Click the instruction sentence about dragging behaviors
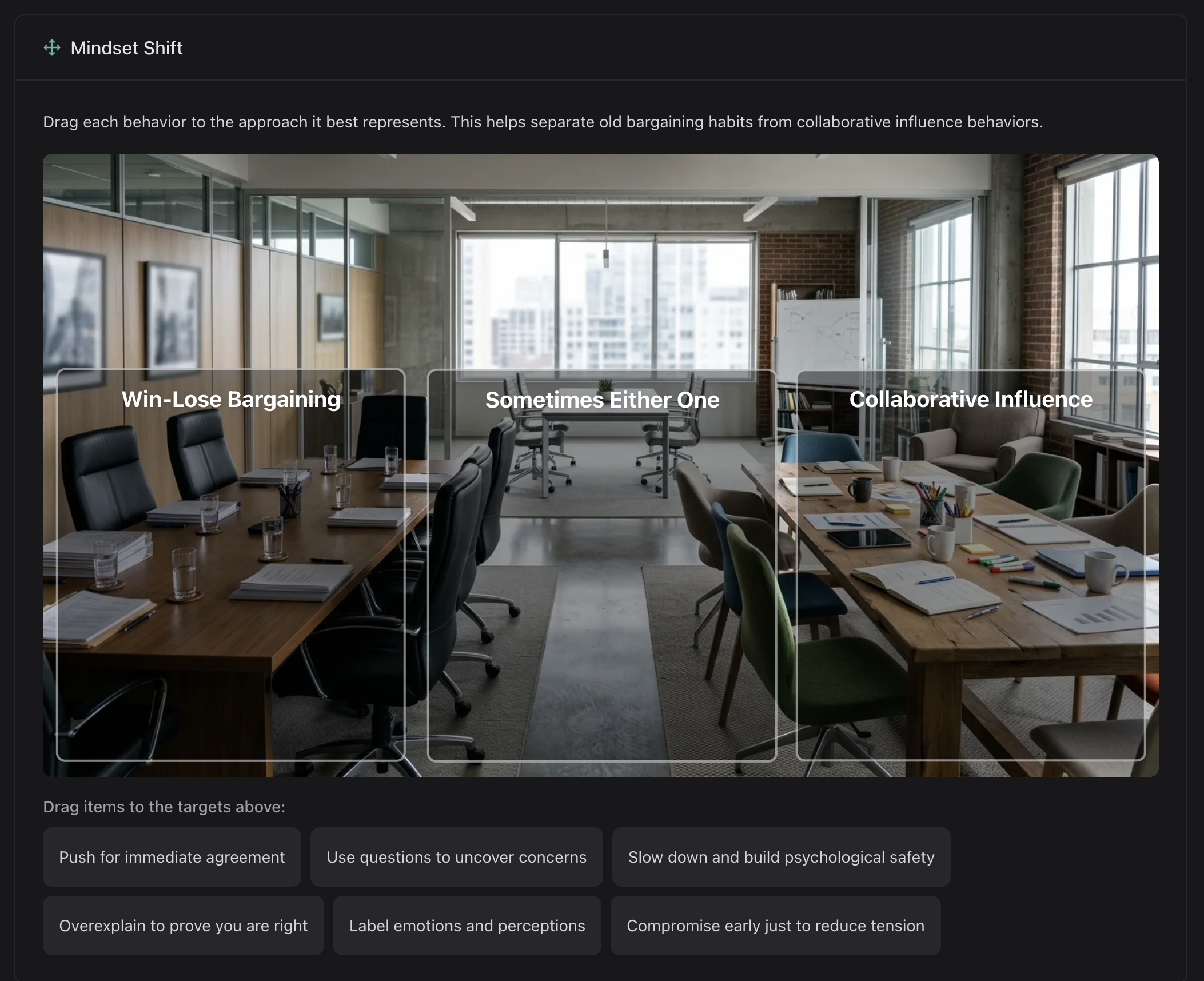Screen dimensions: 1204x981 click(x=543, y=122)
